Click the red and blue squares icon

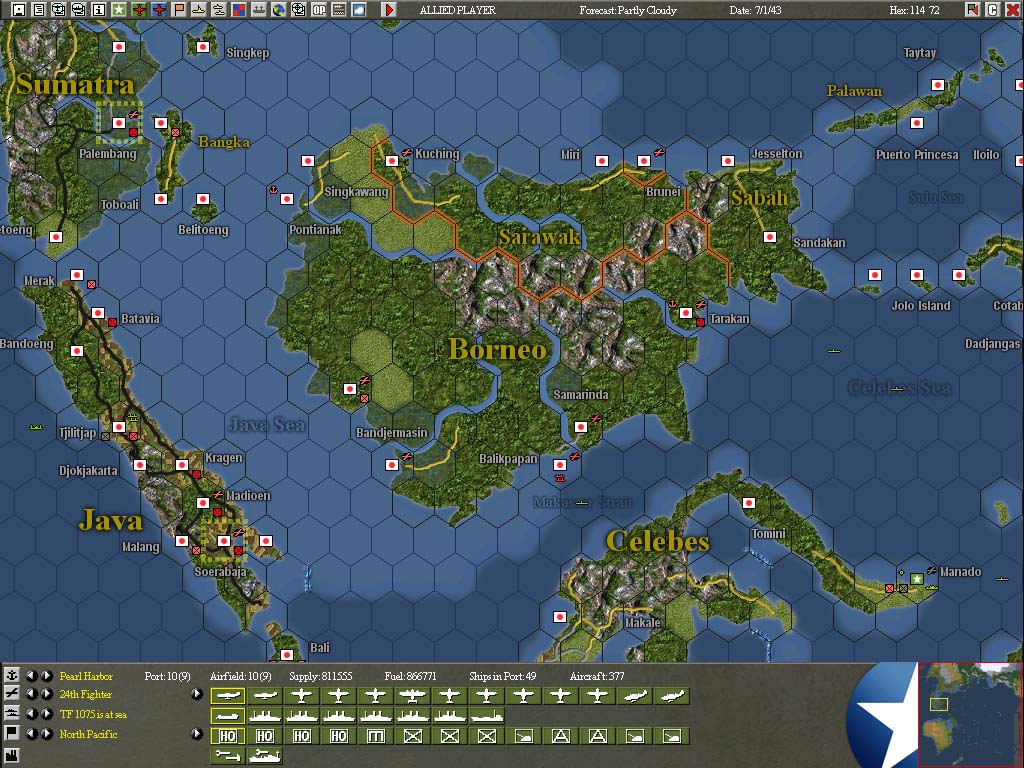238,9
